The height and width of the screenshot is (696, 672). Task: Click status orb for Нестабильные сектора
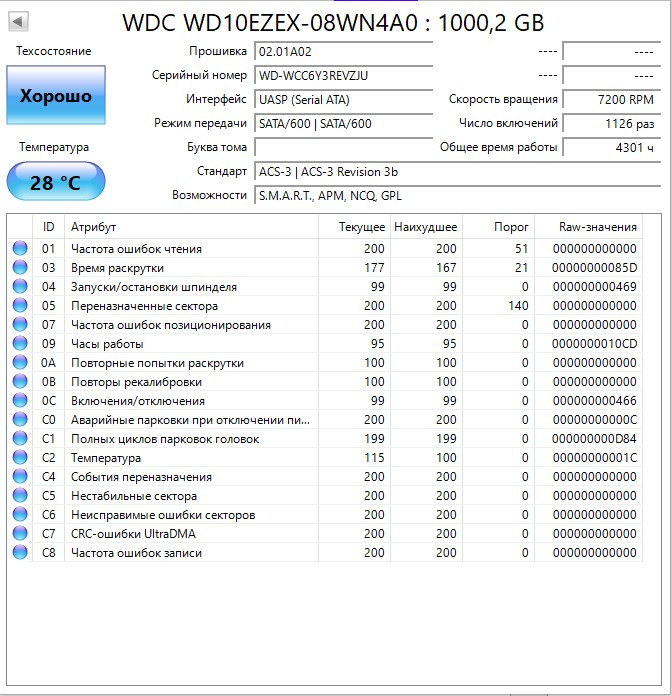point(20,496)
